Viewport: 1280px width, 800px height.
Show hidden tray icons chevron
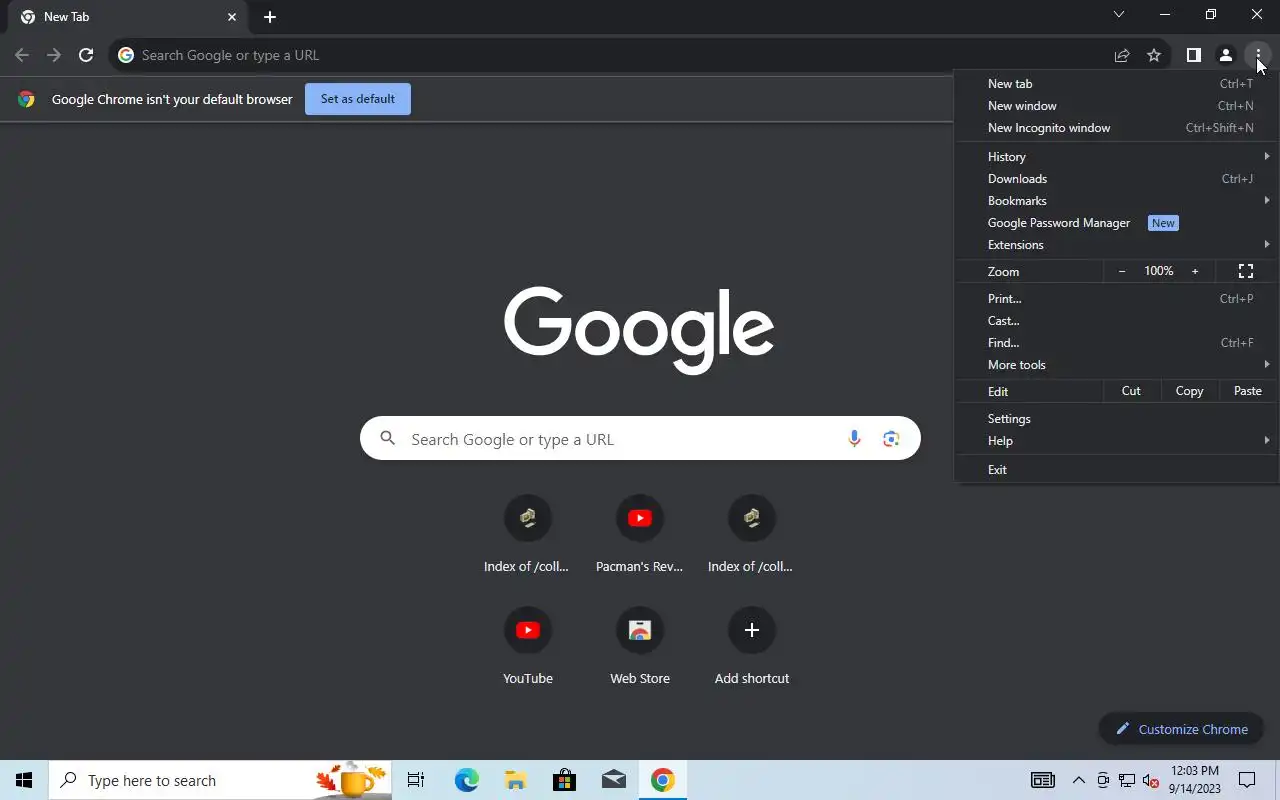pyautogui.click(x=1079, y=780)
